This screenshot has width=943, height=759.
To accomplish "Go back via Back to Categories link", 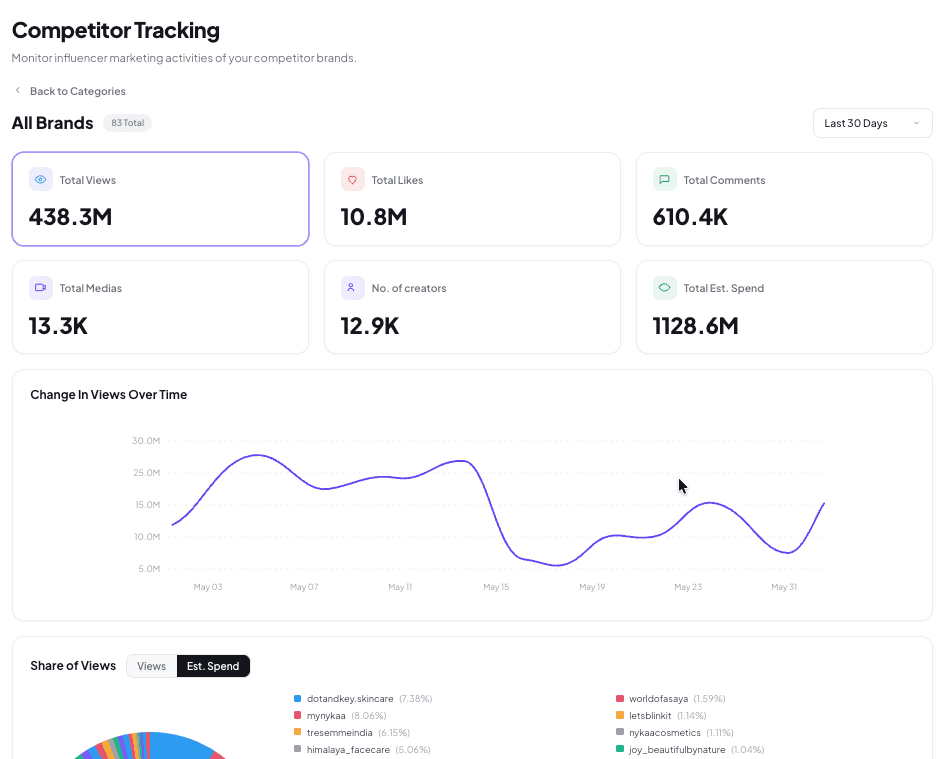I will [78, 91].
